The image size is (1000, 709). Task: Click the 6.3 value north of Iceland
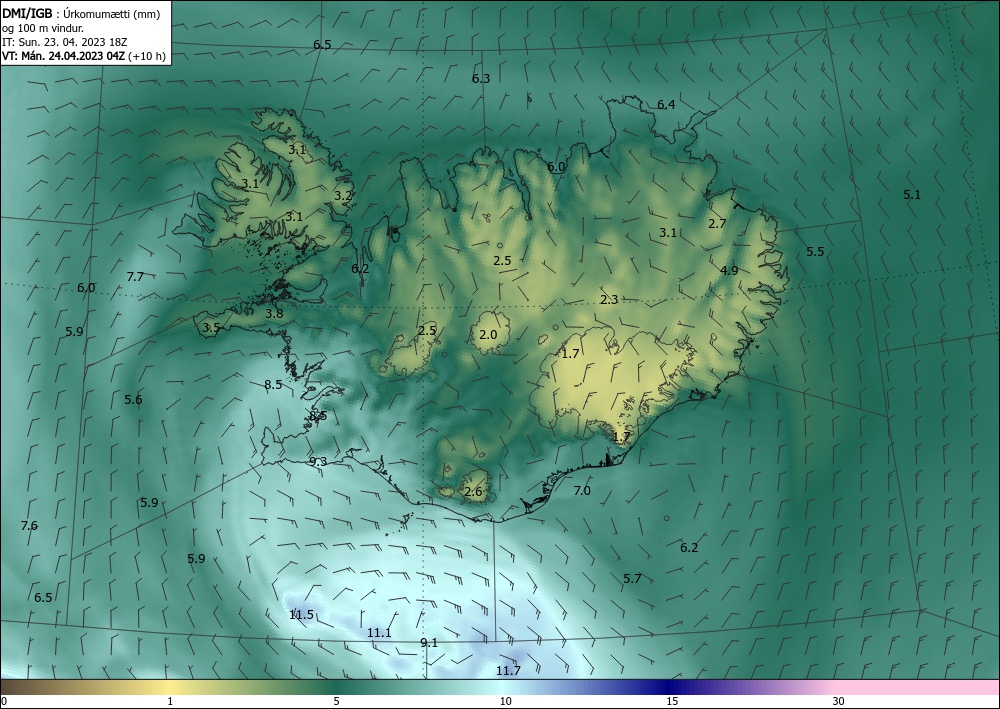pos(481,78)
